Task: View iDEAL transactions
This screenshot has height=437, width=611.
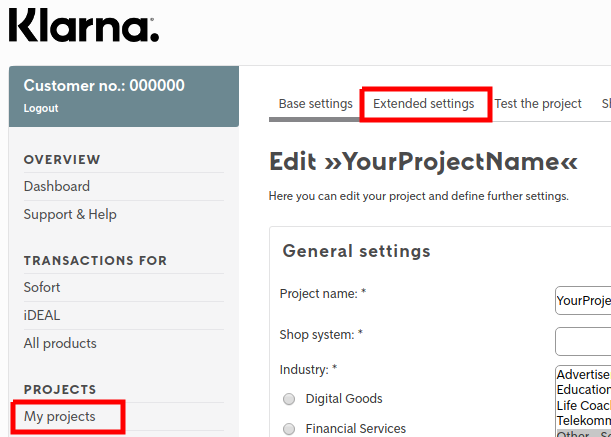Action: click(42, 315)
